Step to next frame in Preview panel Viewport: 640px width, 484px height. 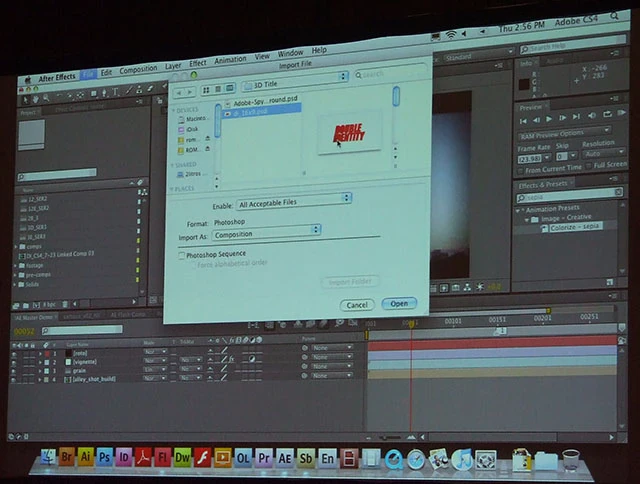562,118
